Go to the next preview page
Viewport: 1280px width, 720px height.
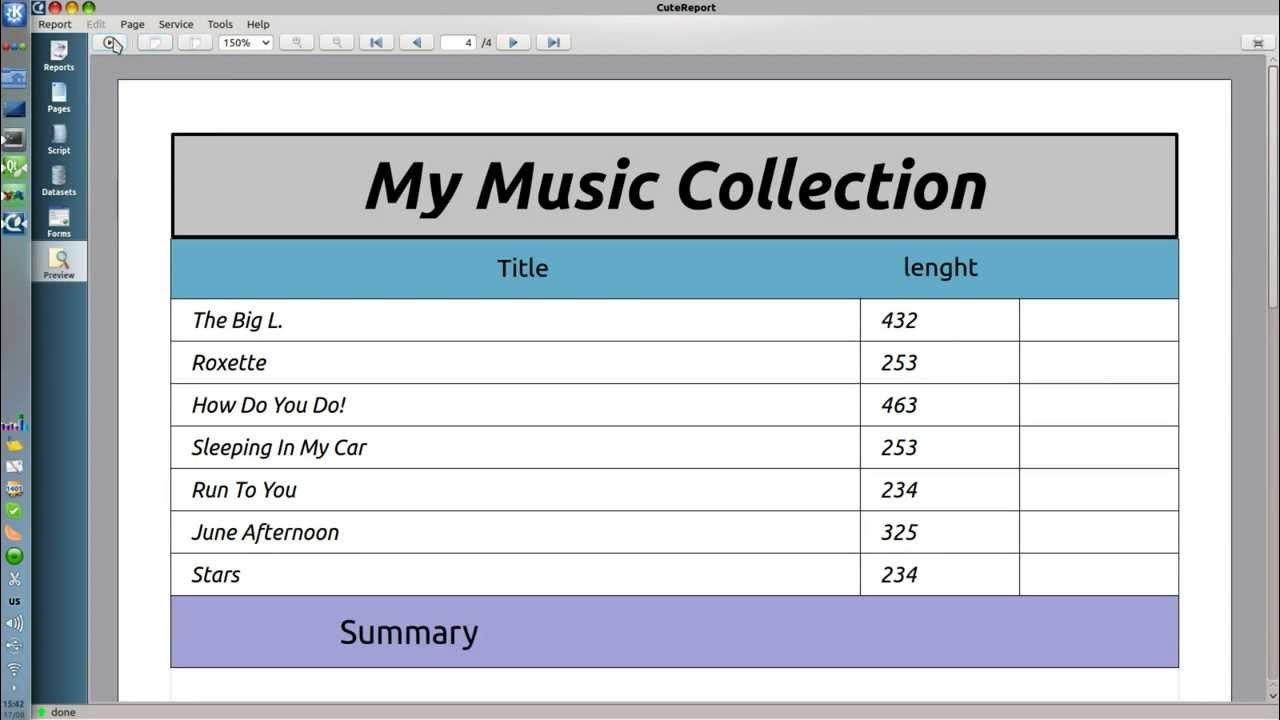pos(513,43)
